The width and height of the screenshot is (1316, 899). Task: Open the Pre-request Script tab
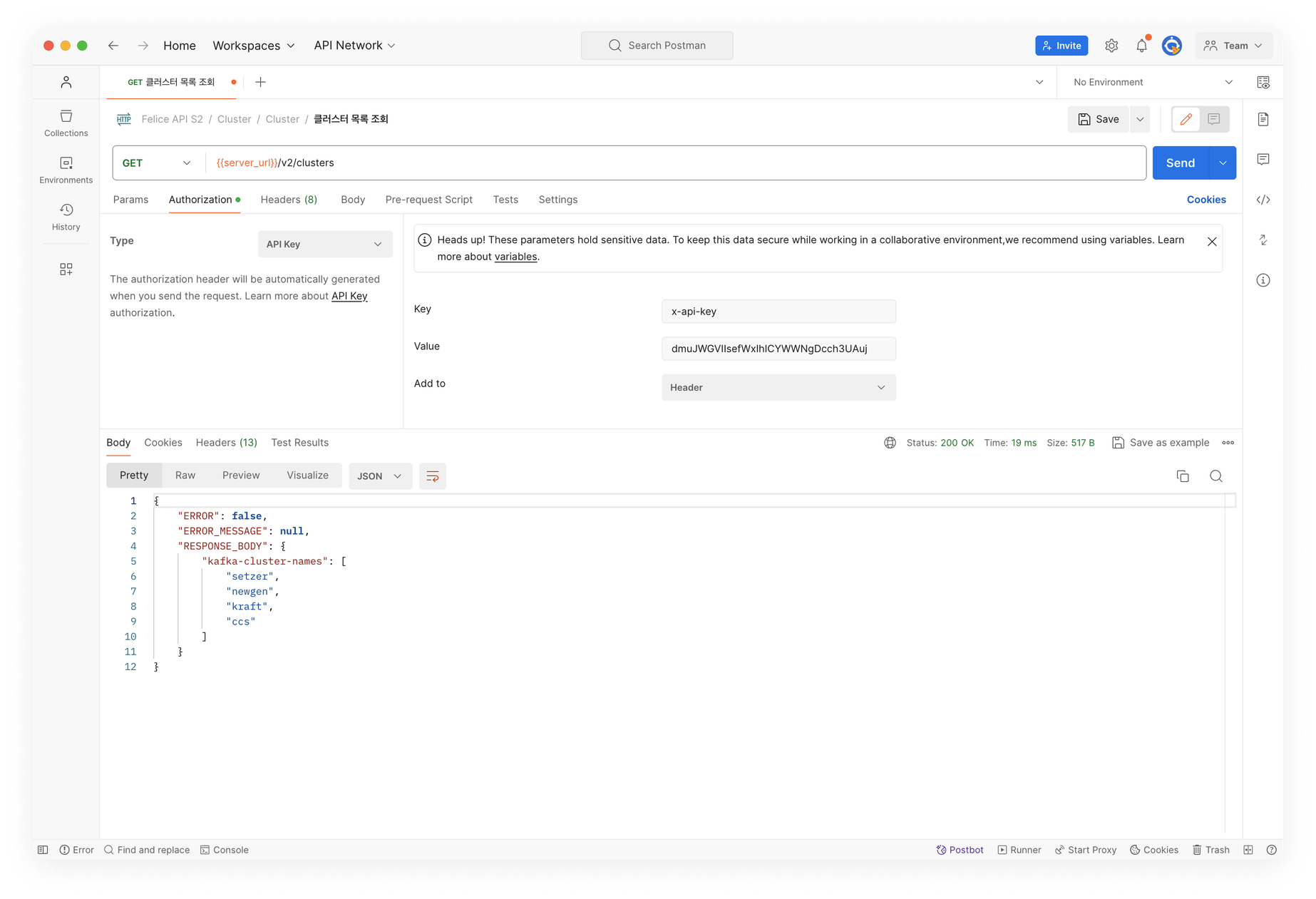(428, 200)
